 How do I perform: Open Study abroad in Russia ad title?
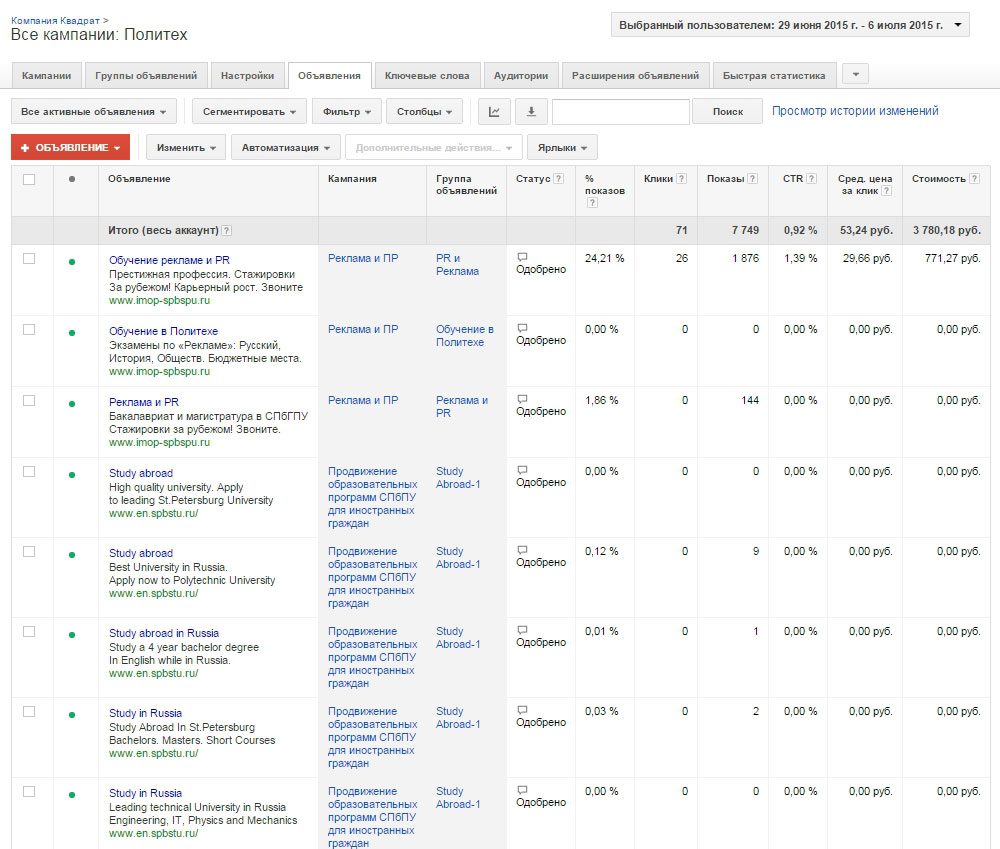164,633
